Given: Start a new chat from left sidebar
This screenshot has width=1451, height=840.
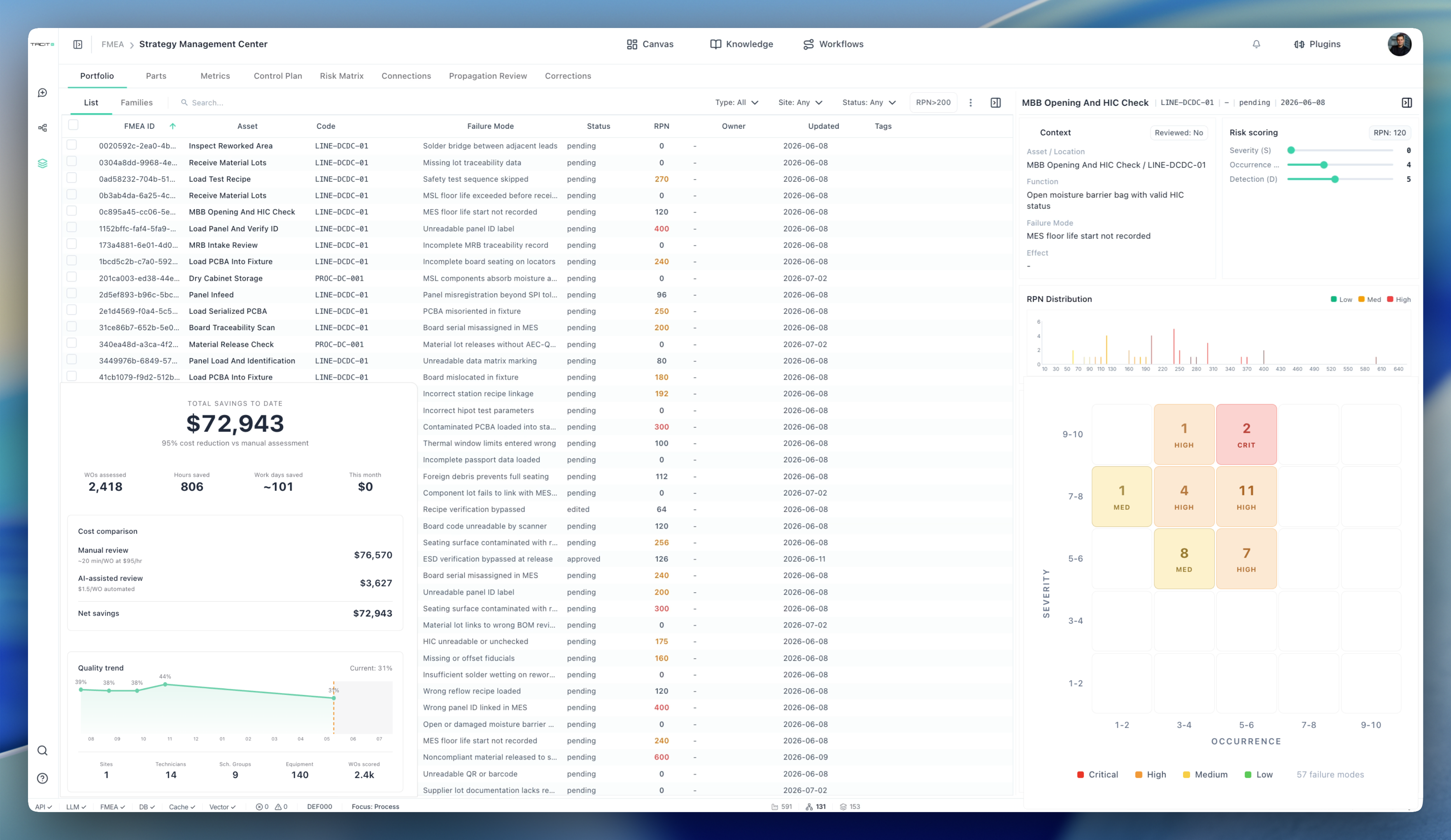Looking at the screenshot, I should click(43, 93).
